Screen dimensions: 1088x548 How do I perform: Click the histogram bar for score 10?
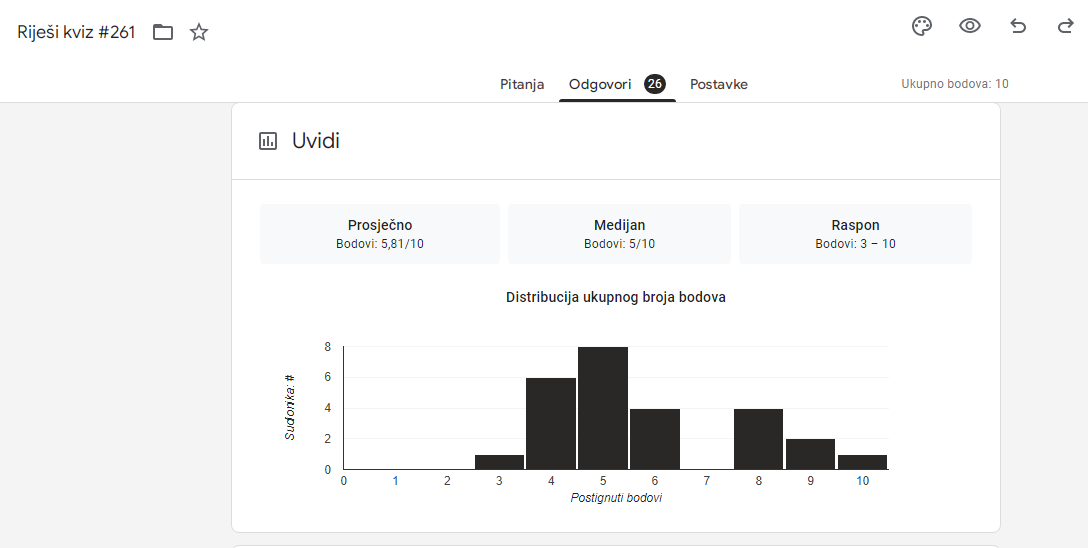click(x=862, y=462)
